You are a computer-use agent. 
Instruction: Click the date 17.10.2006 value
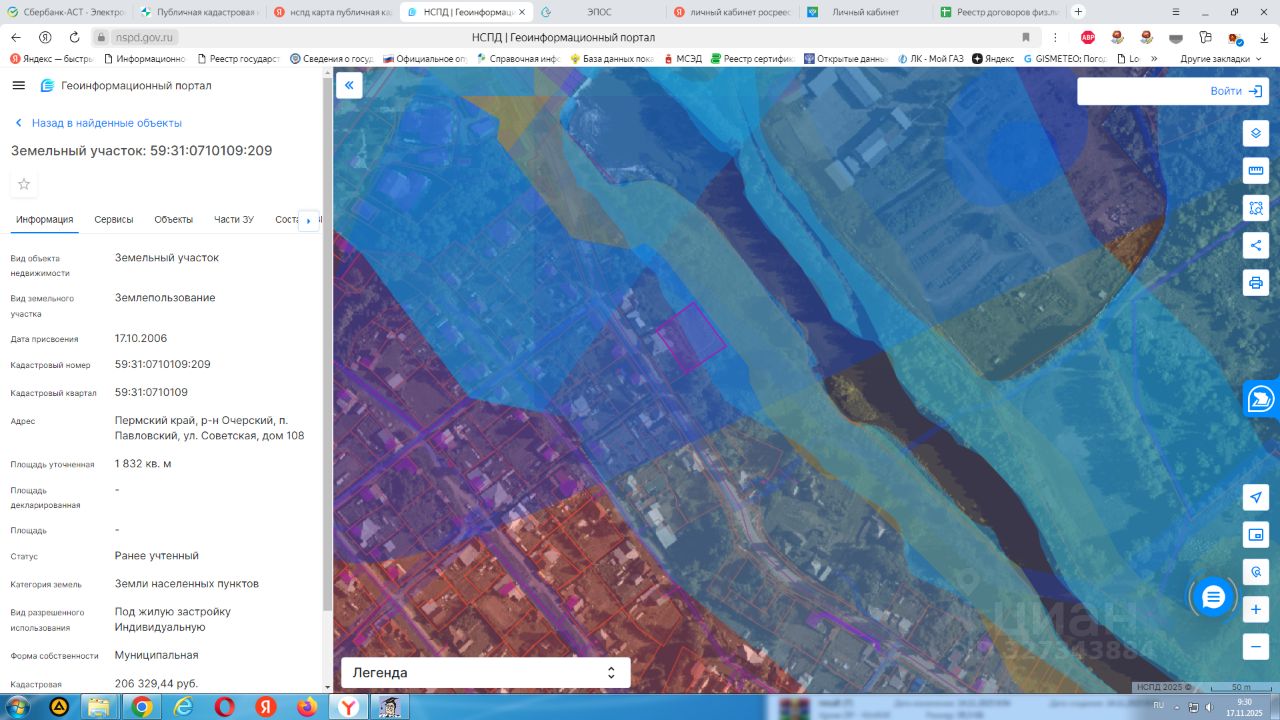pos(141,338)
